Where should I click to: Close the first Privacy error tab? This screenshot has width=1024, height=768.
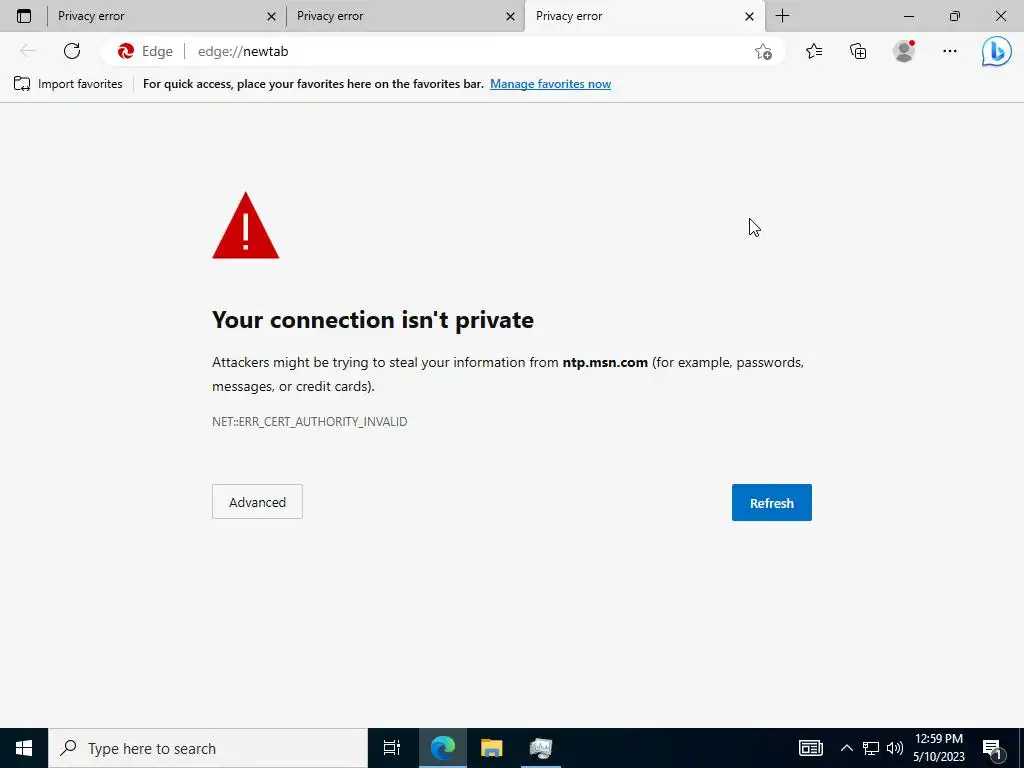point(271,16)
